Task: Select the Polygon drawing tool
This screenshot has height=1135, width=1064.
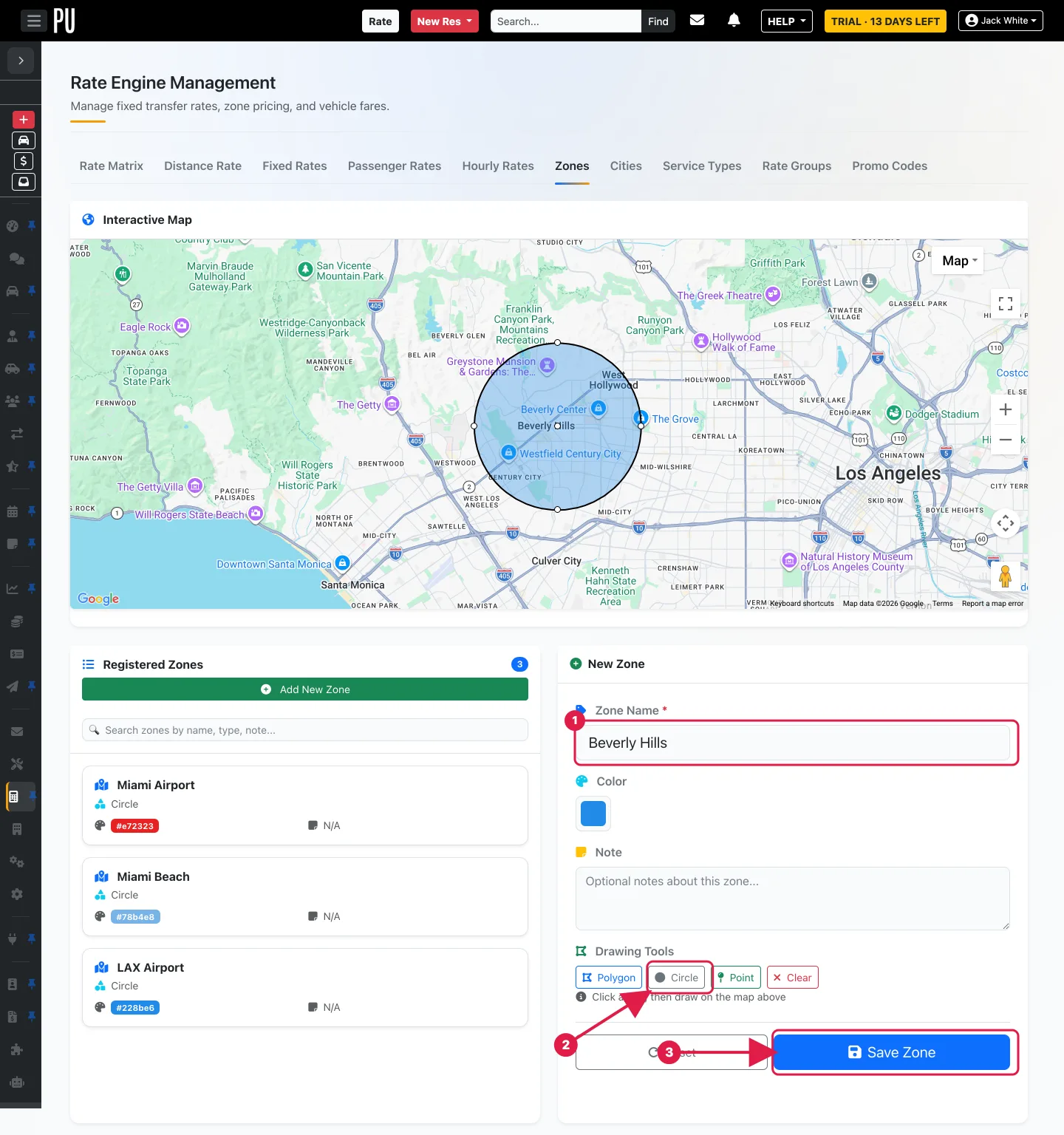Action: [609, 978]
